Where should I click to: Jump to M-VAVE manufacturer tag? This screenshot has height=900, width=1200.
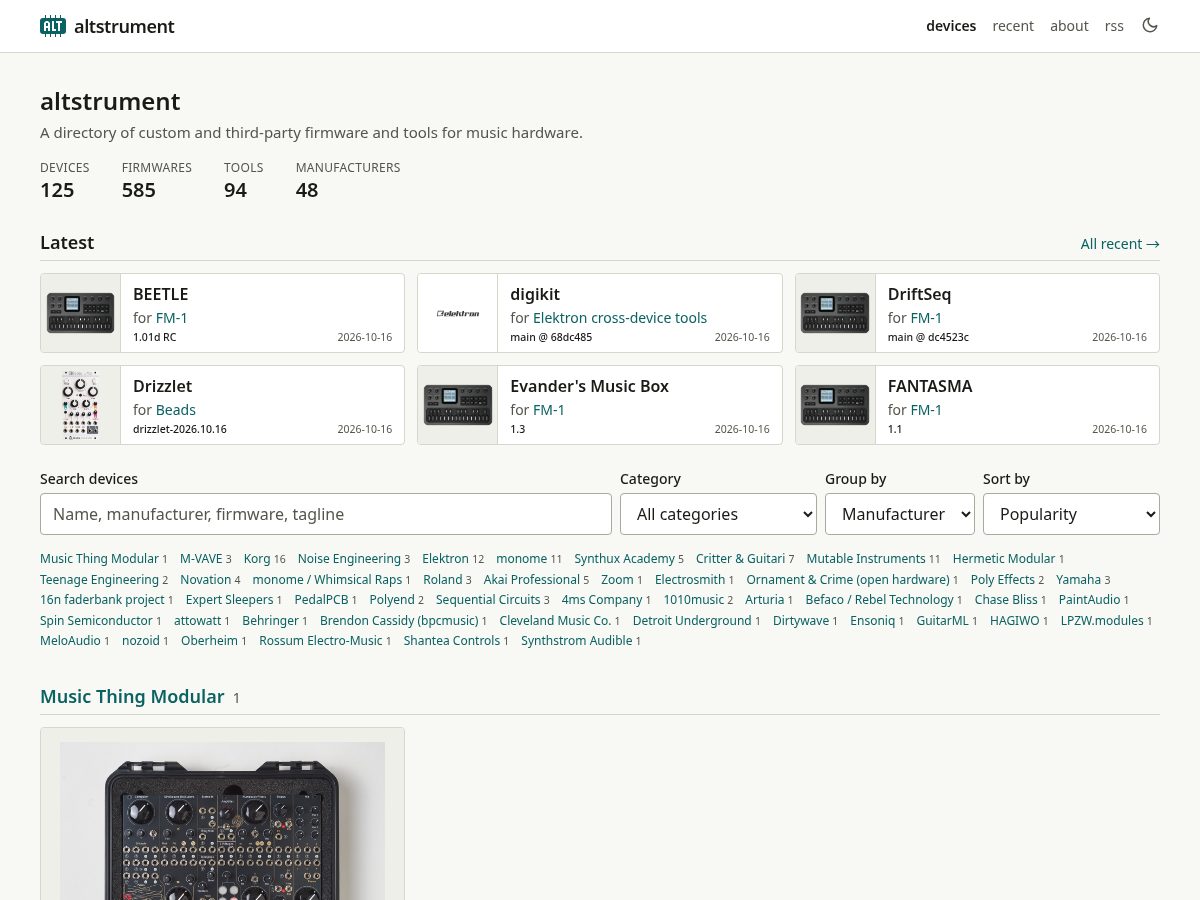(201, 559)
